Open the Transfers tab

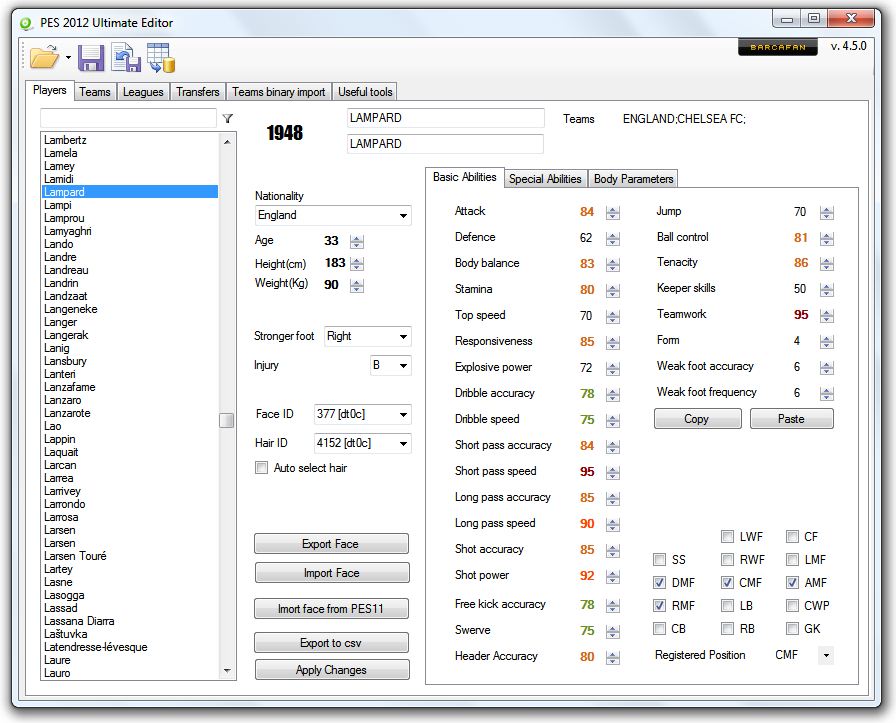click(x=198, y=92)
